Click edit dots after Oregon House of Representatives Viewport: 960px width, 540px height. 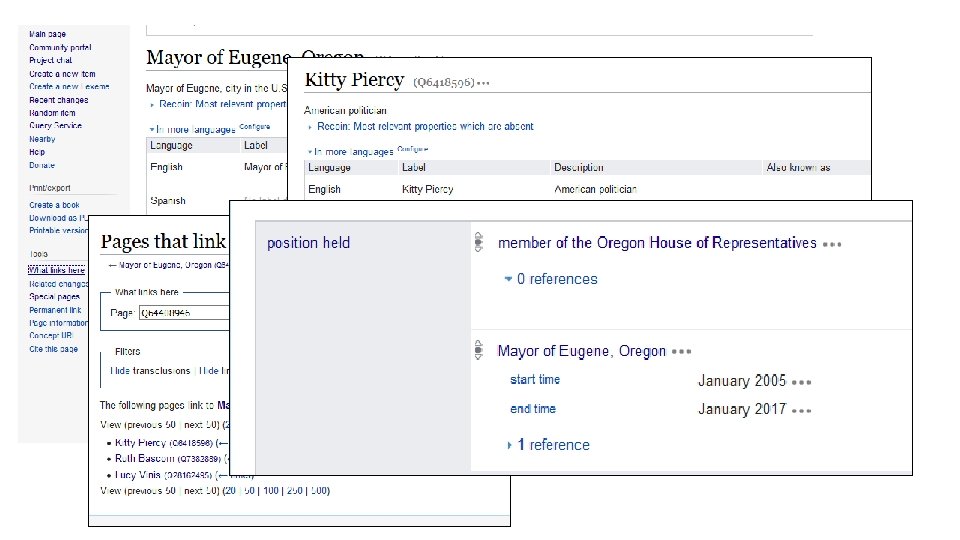click(834, 244)
